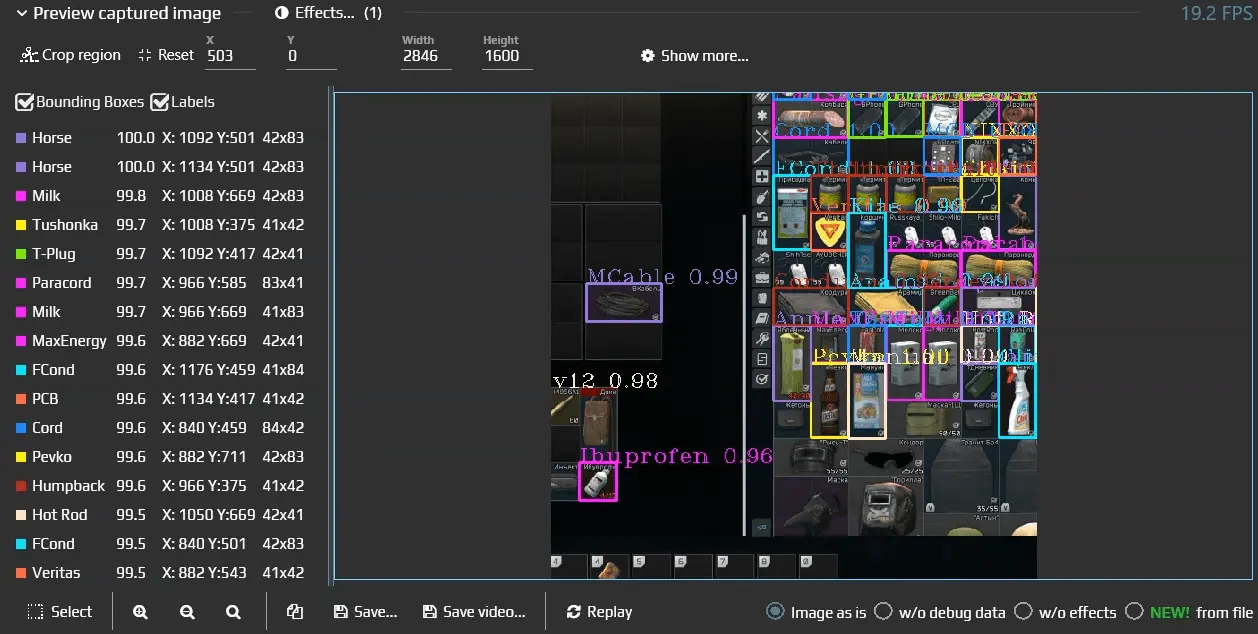Choose the 'from file' image source
The width and height of the screenshot is (1258, 634).
(x=1134, y=611)
